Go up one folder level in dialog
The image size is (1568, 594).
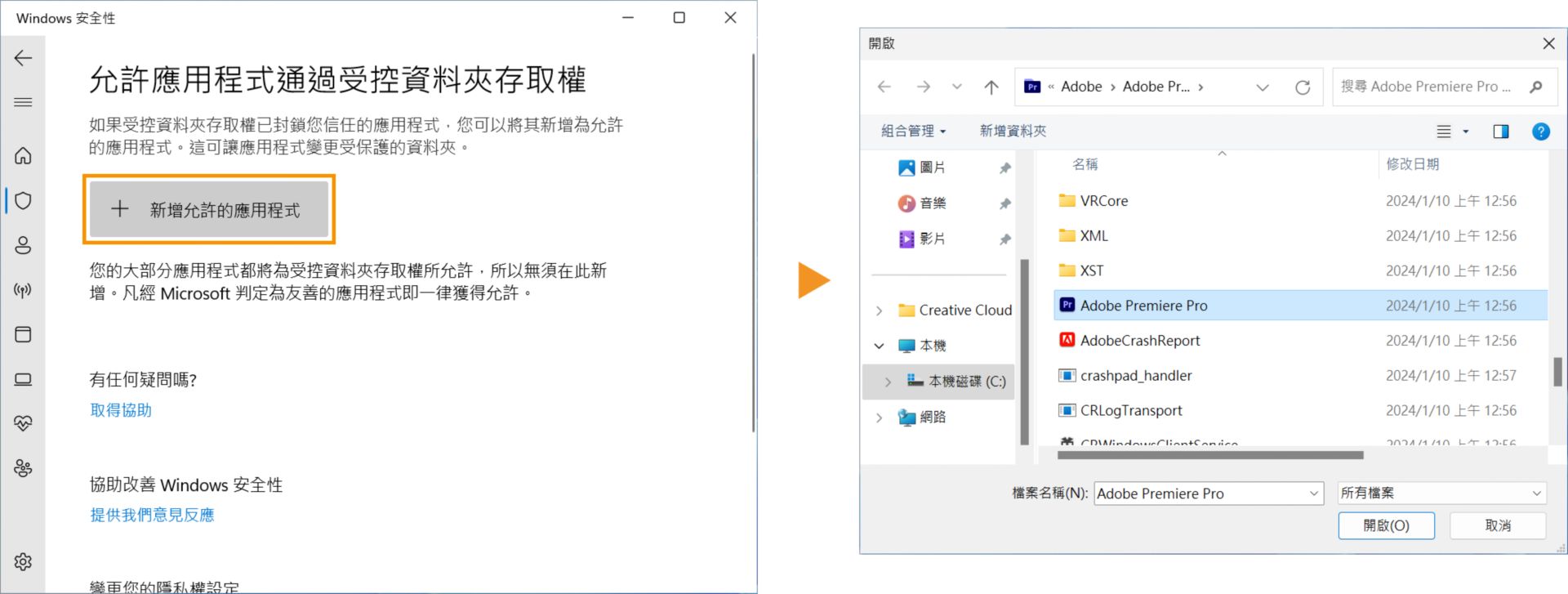pyautogui.click(x=991, y=87)
